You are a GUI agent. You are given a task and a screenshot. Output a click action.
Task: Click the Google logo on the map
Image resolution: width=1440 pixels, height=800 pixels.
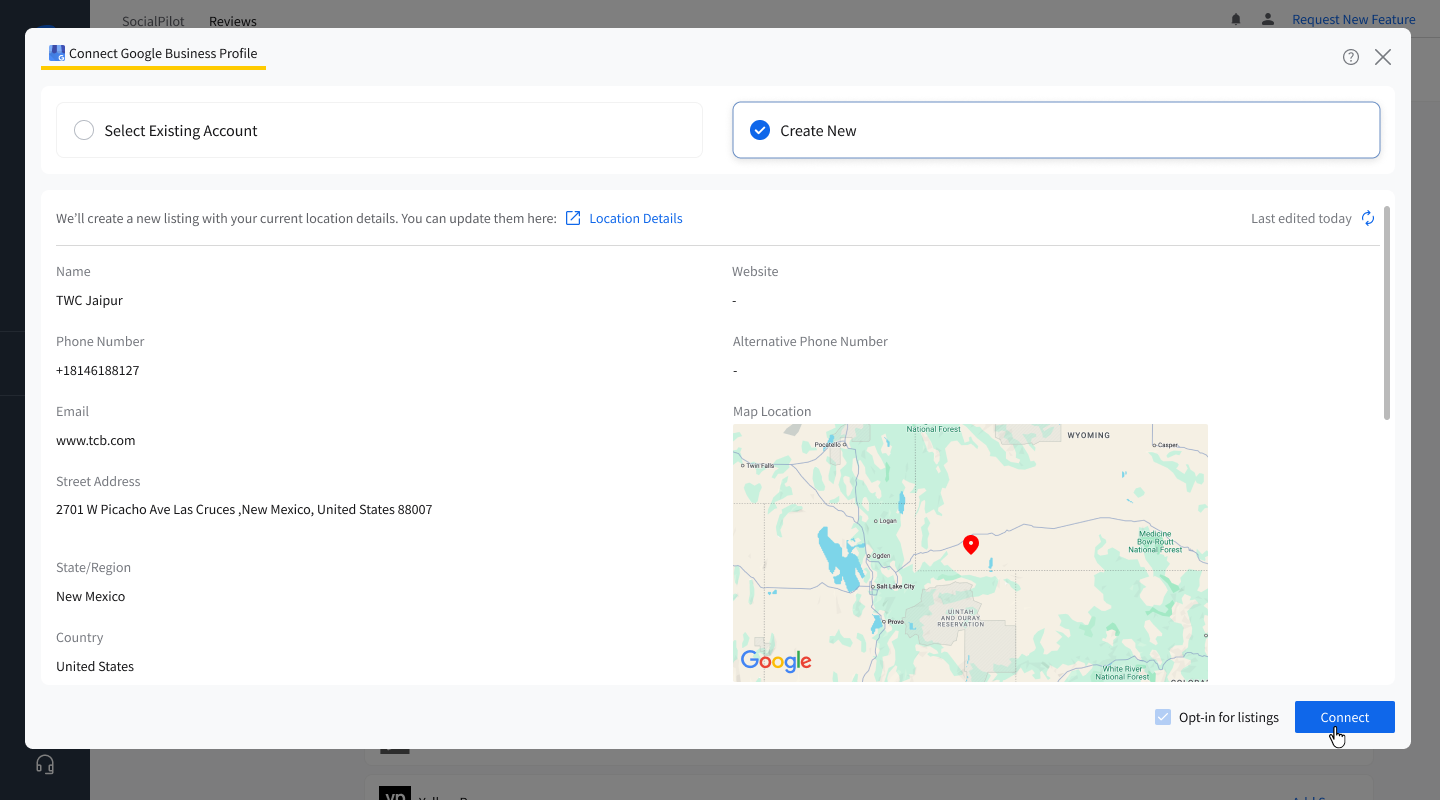[x=776, y=661]
